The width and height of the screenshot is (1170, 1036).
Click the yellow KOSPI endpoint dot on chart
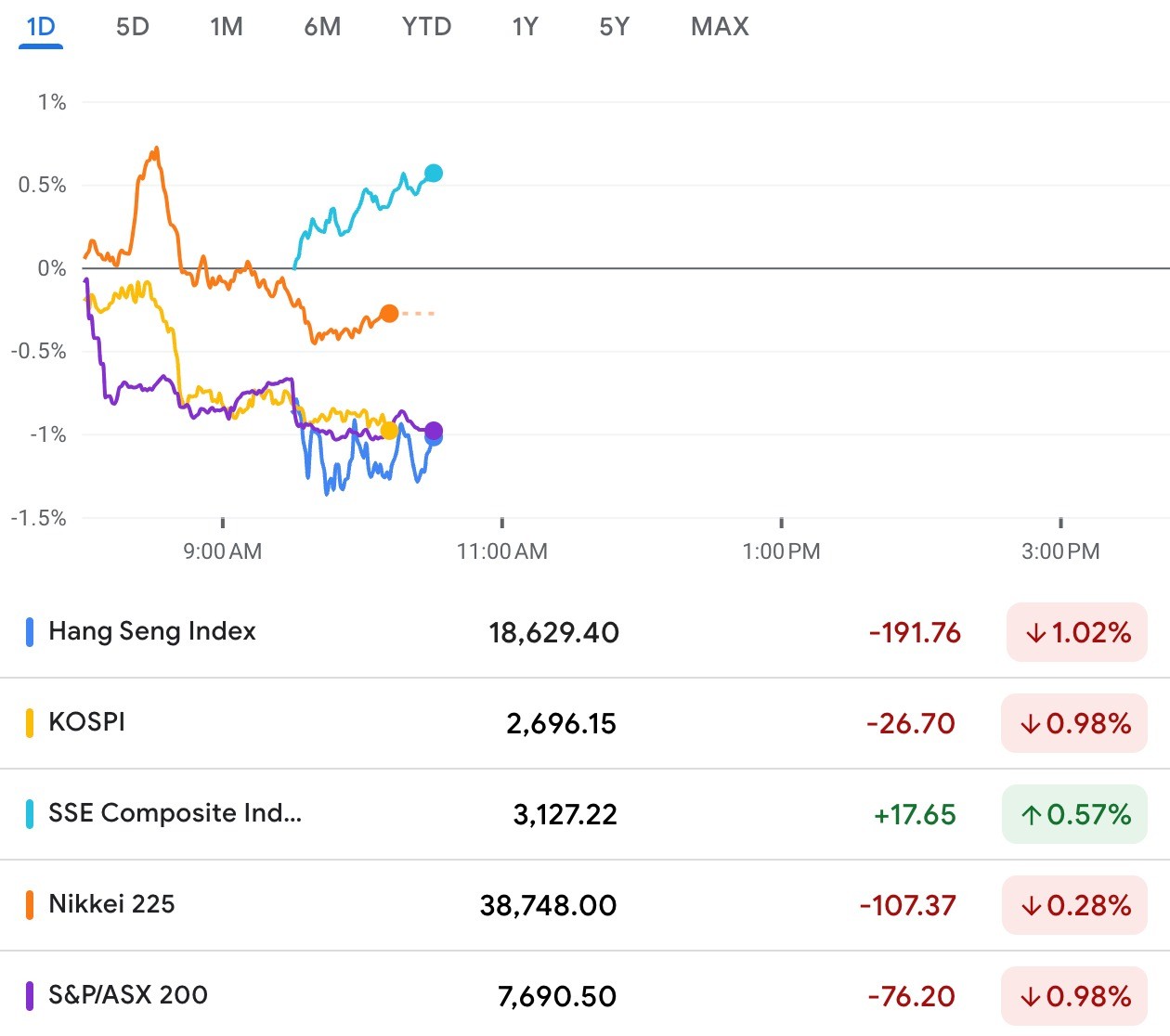(x=389, y=431)
